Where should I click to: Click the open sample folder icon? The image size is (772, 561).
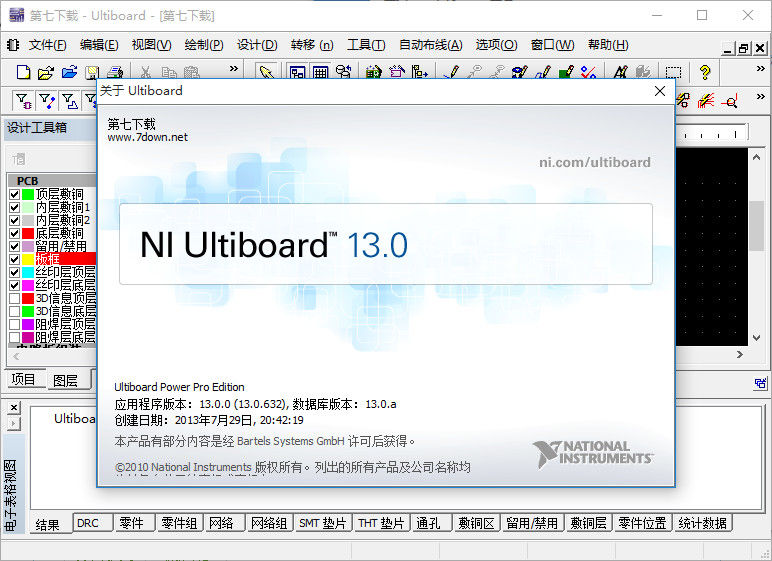[x=69, y=72]
